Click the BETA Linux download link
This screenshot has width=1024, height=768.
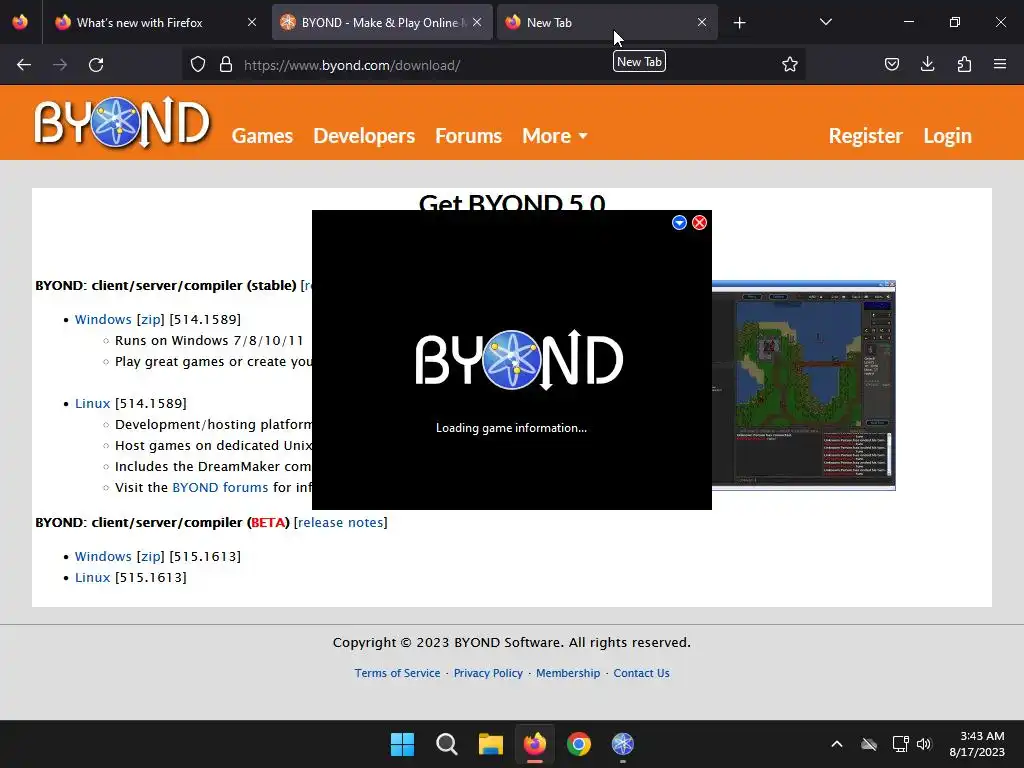pyautogui.click(x=92, y=577)
